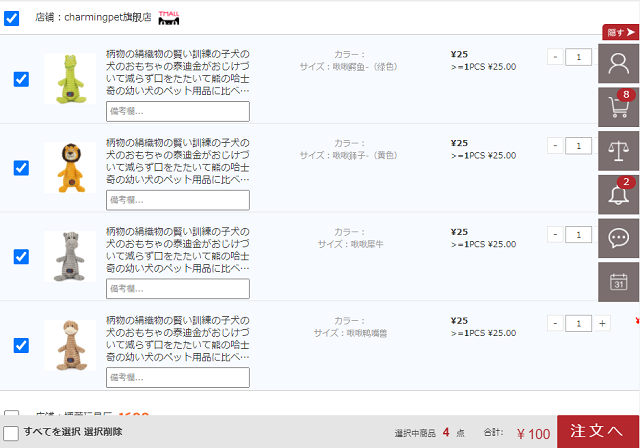Uncheck the brown duck toy item
Viewport: 640px width, 448px height.
(x=21, y=345)
